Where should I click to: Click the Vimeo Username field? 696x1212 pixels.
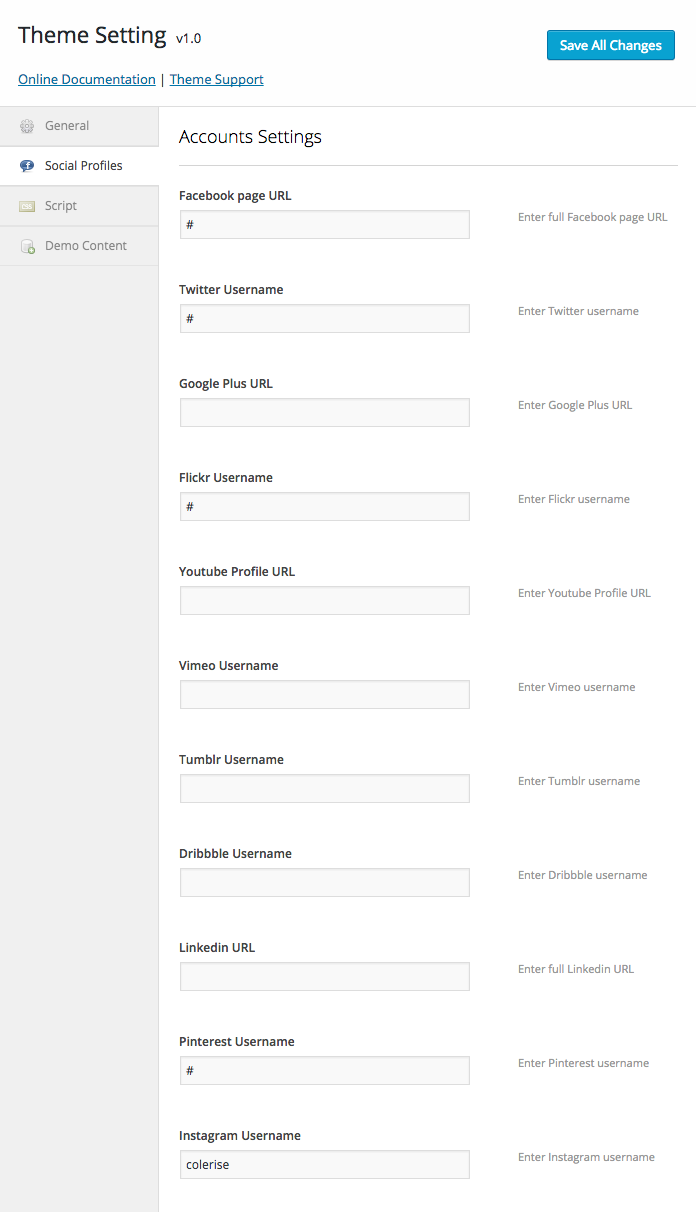tap(324, 695)
